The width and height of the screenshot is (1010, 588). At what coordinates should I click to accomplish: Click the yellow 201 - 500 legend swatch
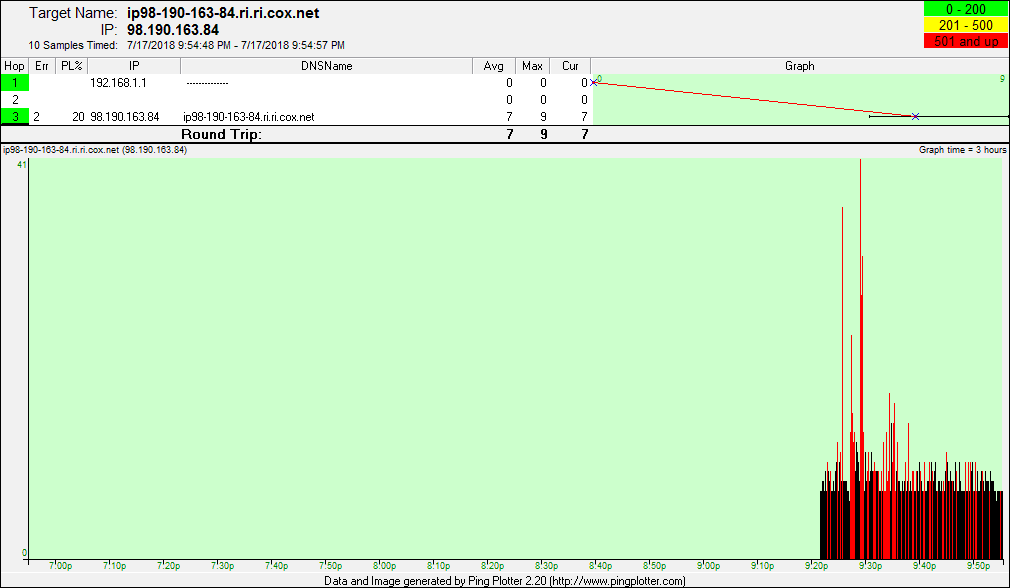pos(963,25)
